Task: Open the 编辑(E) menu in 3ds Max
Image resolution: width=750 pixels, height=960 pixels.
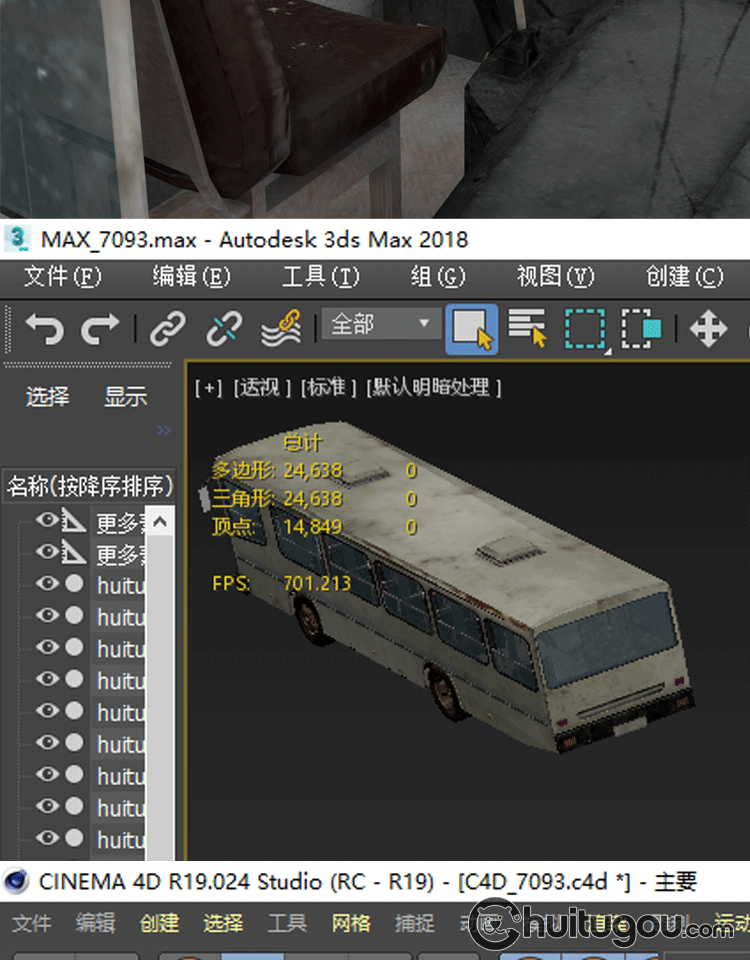Action: tap(192, 277)
